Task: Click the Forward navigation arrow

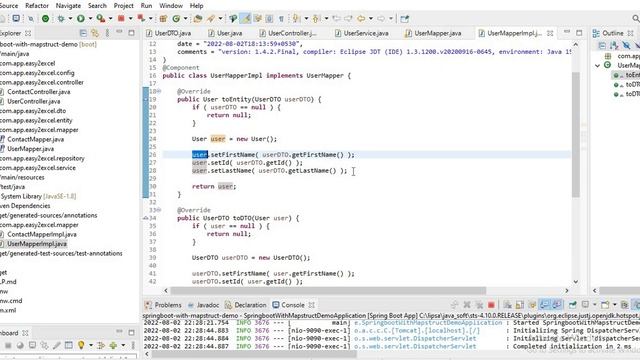Action: (381, 18)
